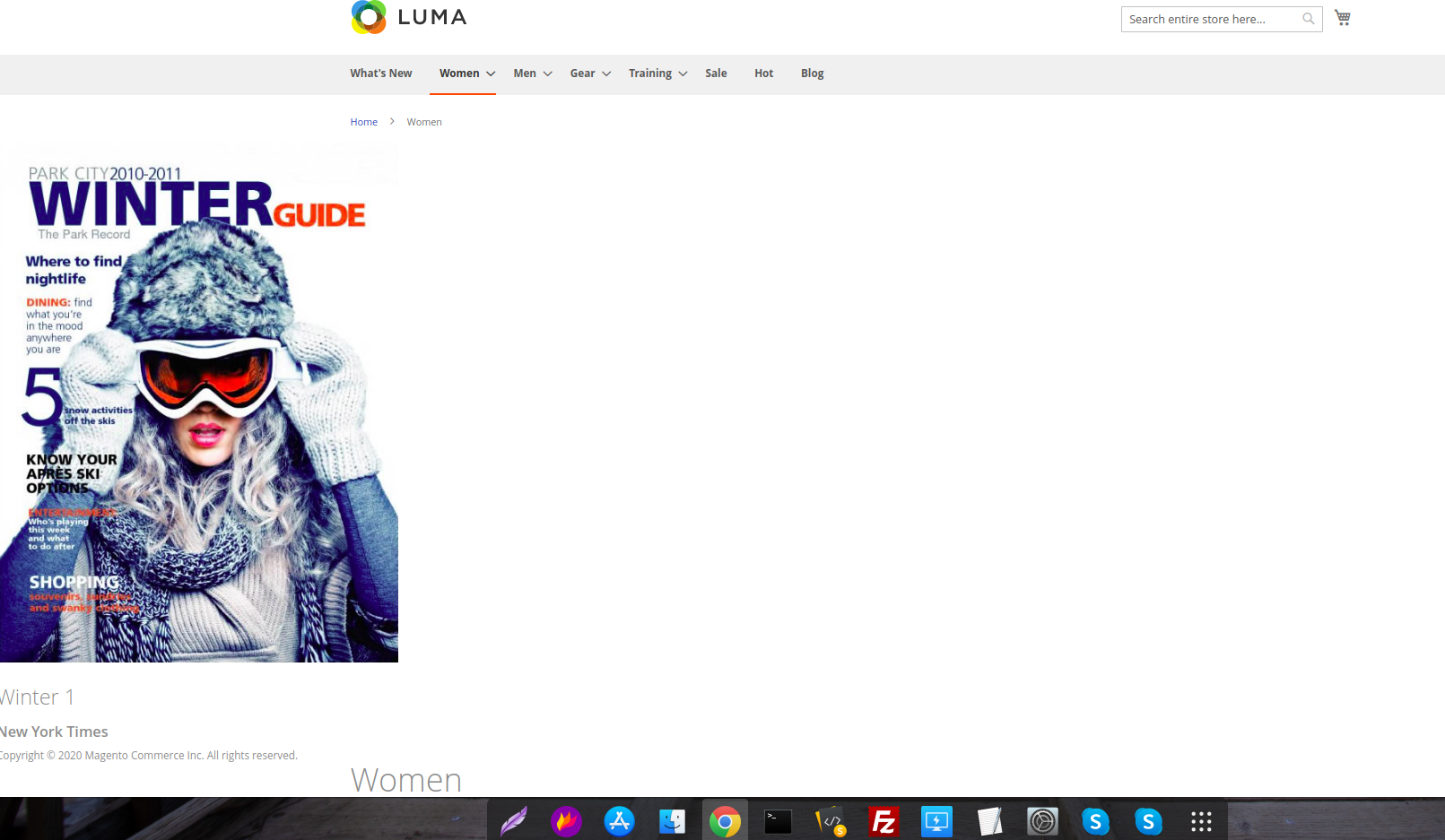Viewport: 1445px width, 840px height.
Task: Launch FileZilla from the dock
Action: (884, 821)
